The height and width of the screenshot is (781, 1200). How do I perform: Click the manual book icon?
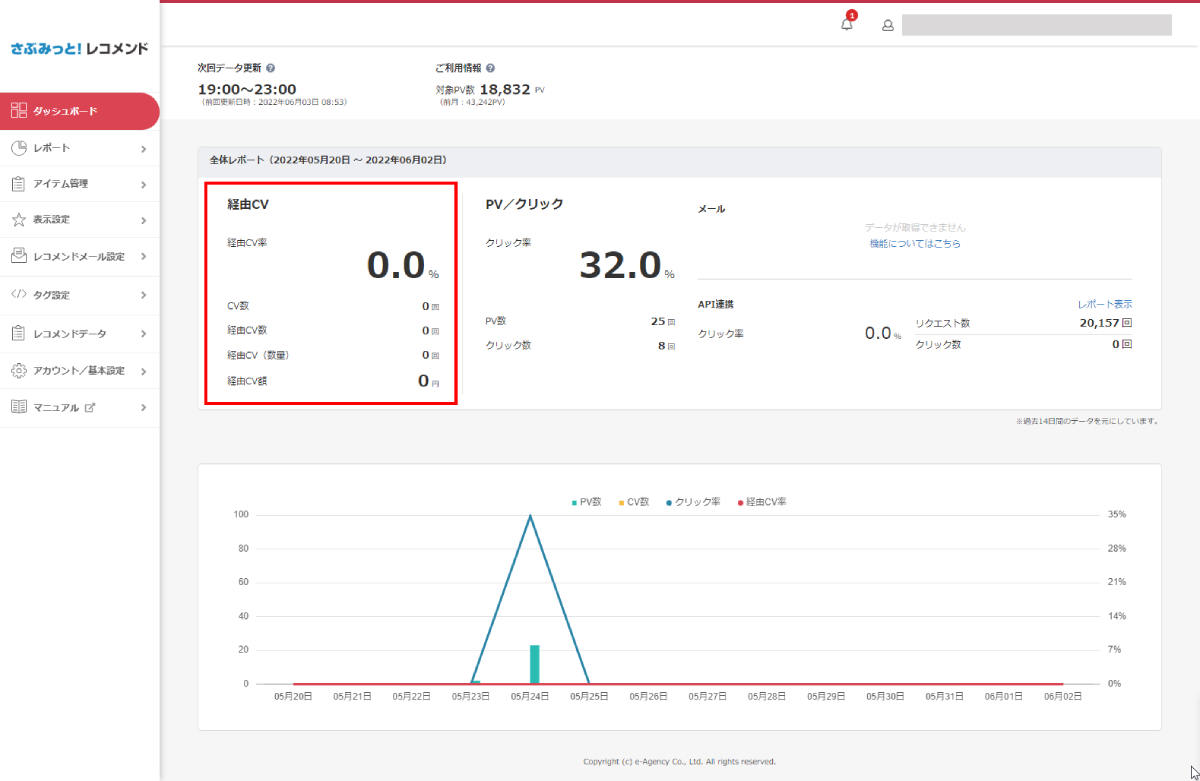point(18,407)
